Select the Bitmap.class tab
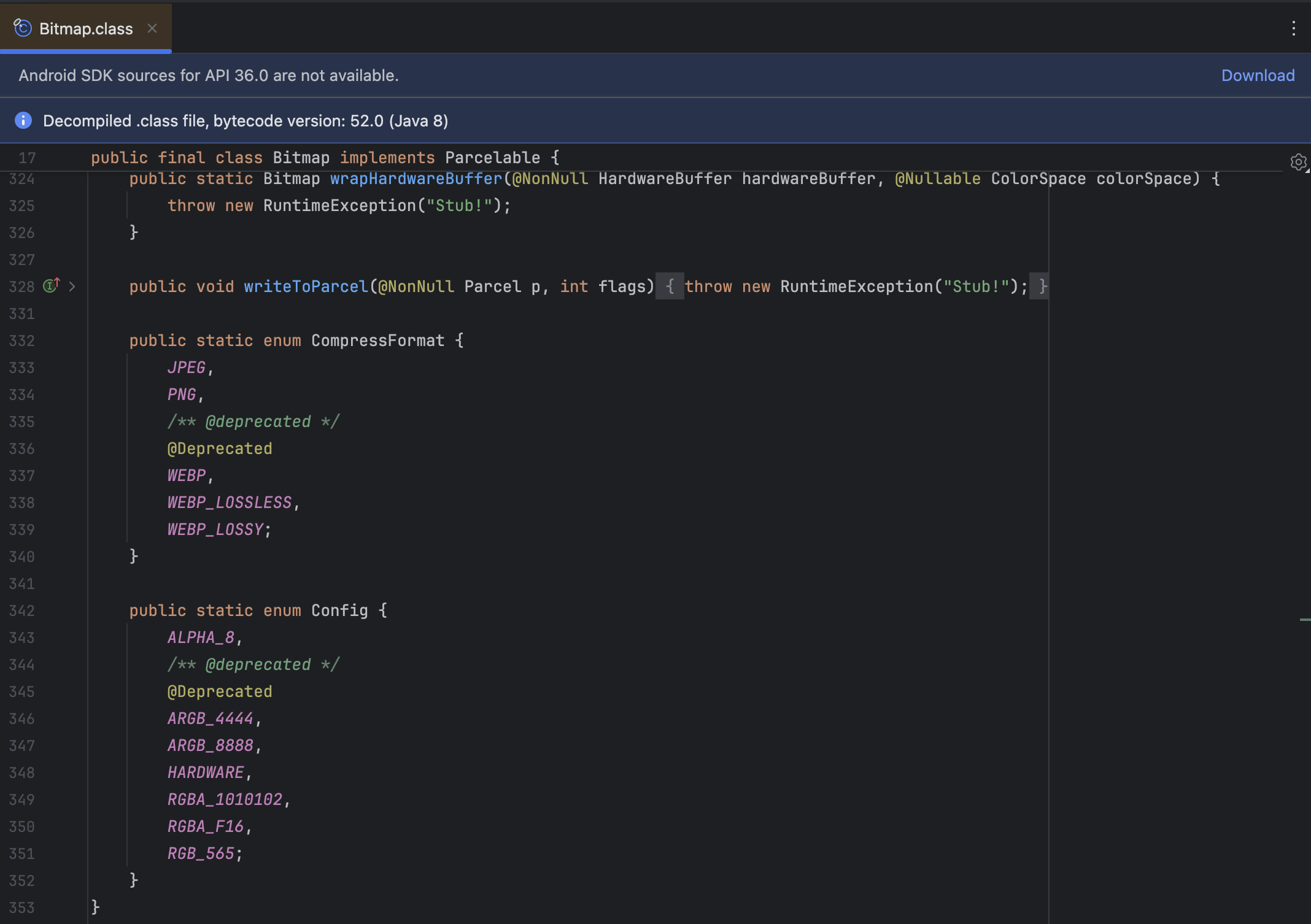 86,28
